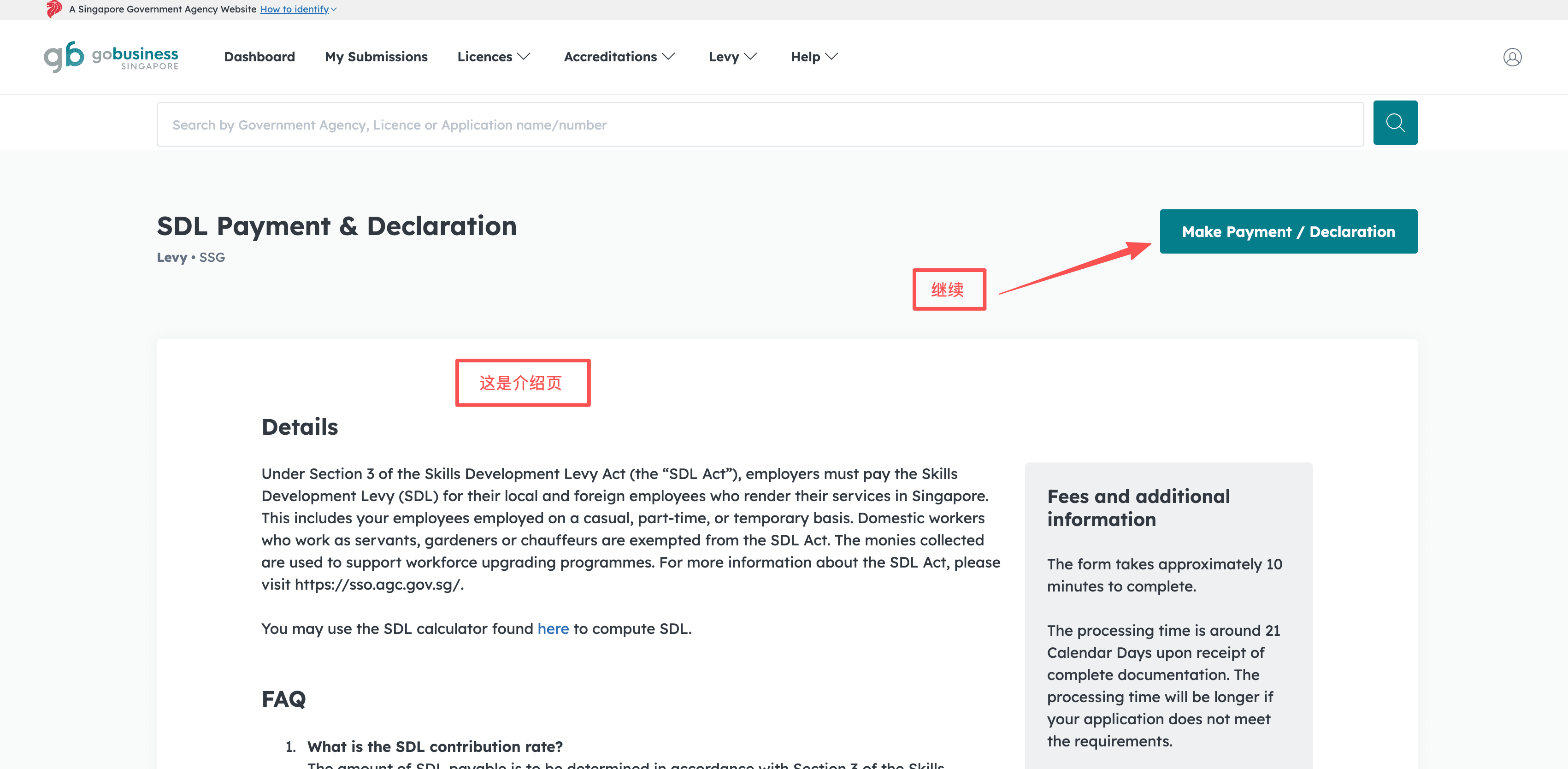Focus the agency or licence search field

point(760,125)
